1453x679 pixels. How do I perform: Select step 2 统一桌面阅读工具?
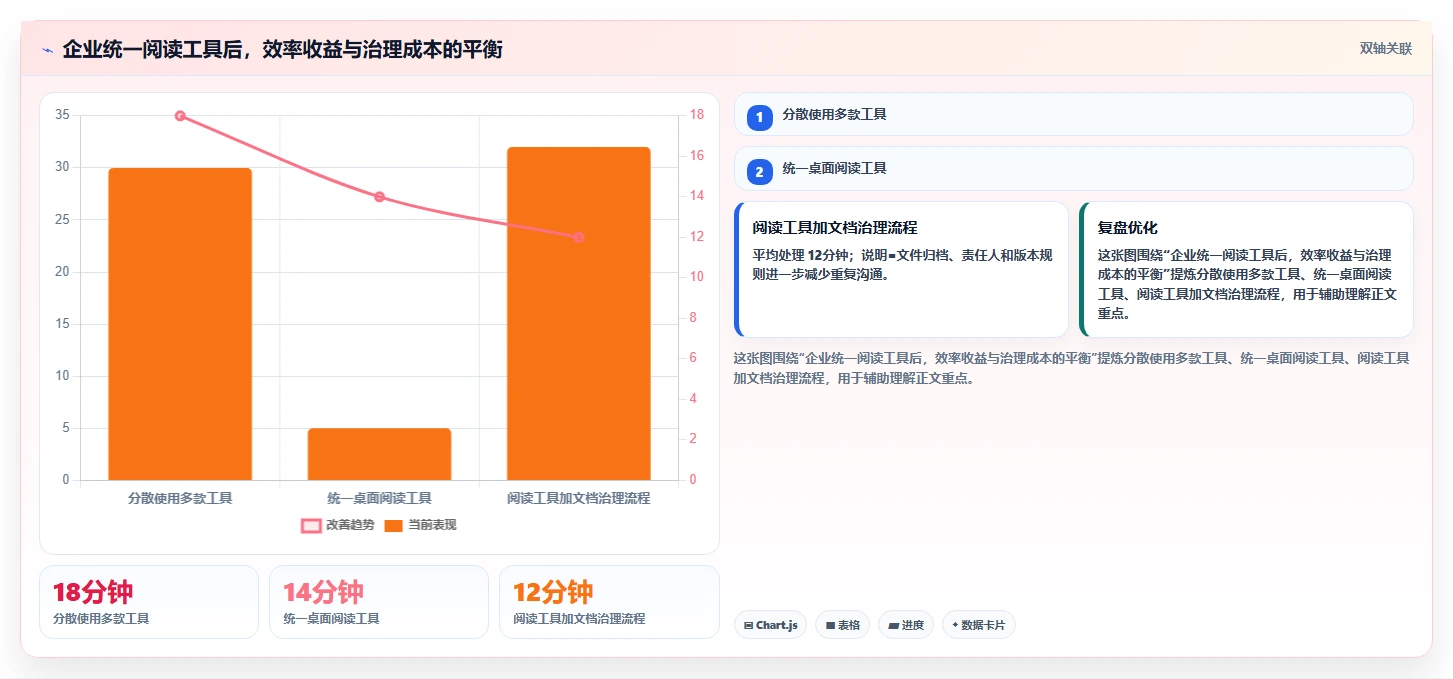(1073, 169)
